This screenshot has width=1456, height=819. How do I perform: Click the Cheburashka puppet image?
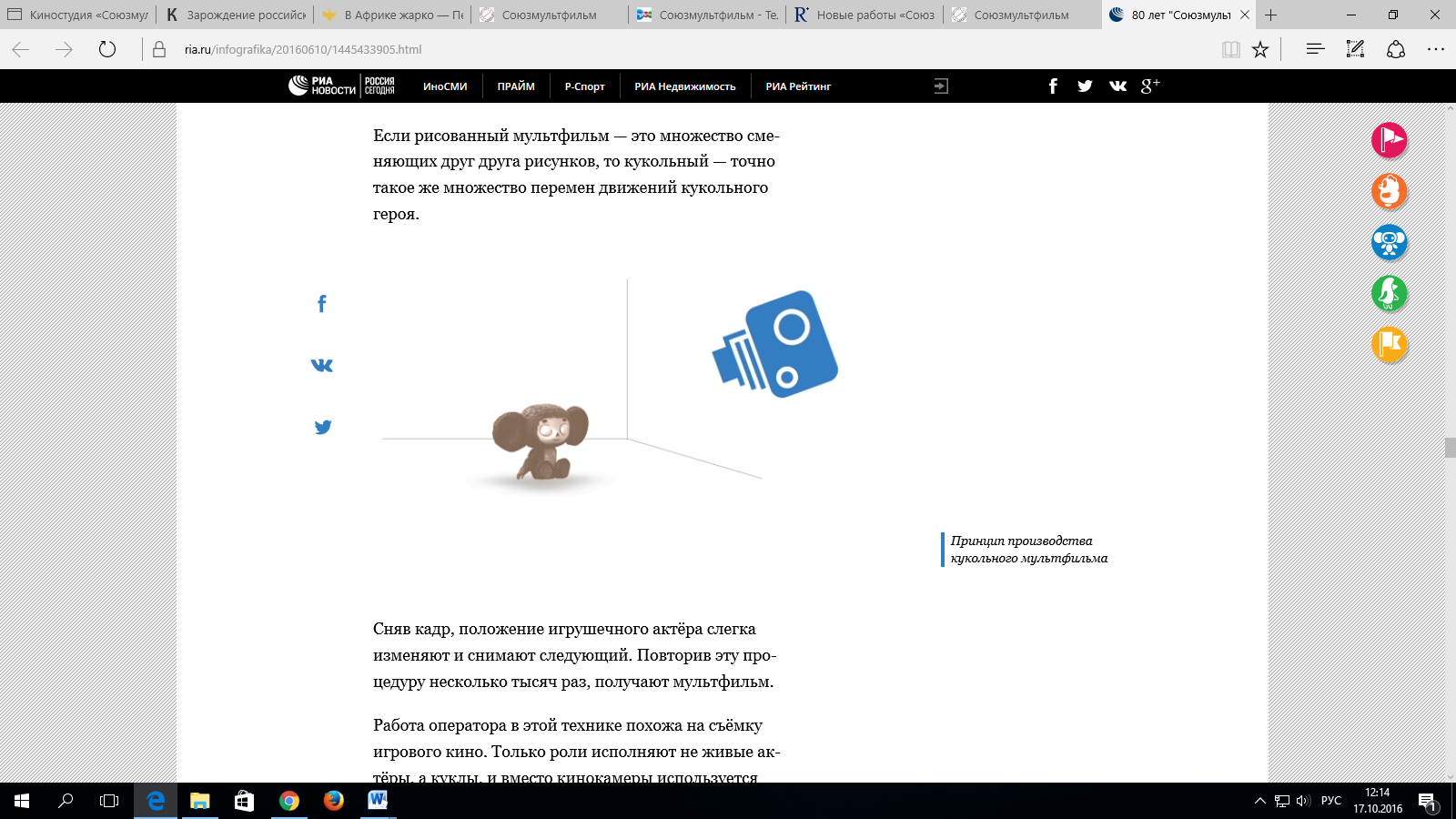pyautogui.click(x=541, y=441)
